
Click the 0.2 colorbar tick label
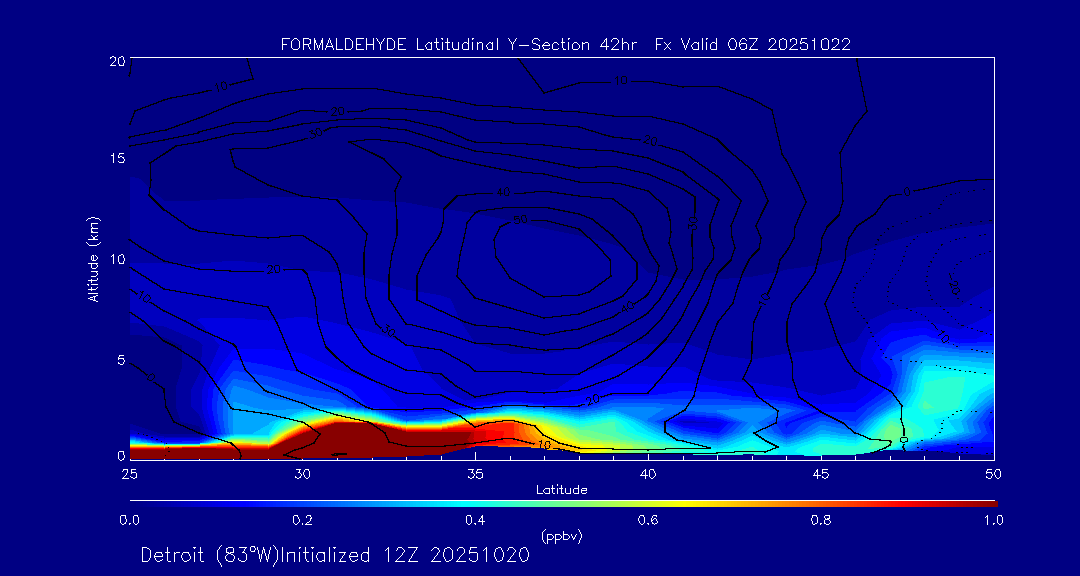pyautogui.click(x=302, y=520)
